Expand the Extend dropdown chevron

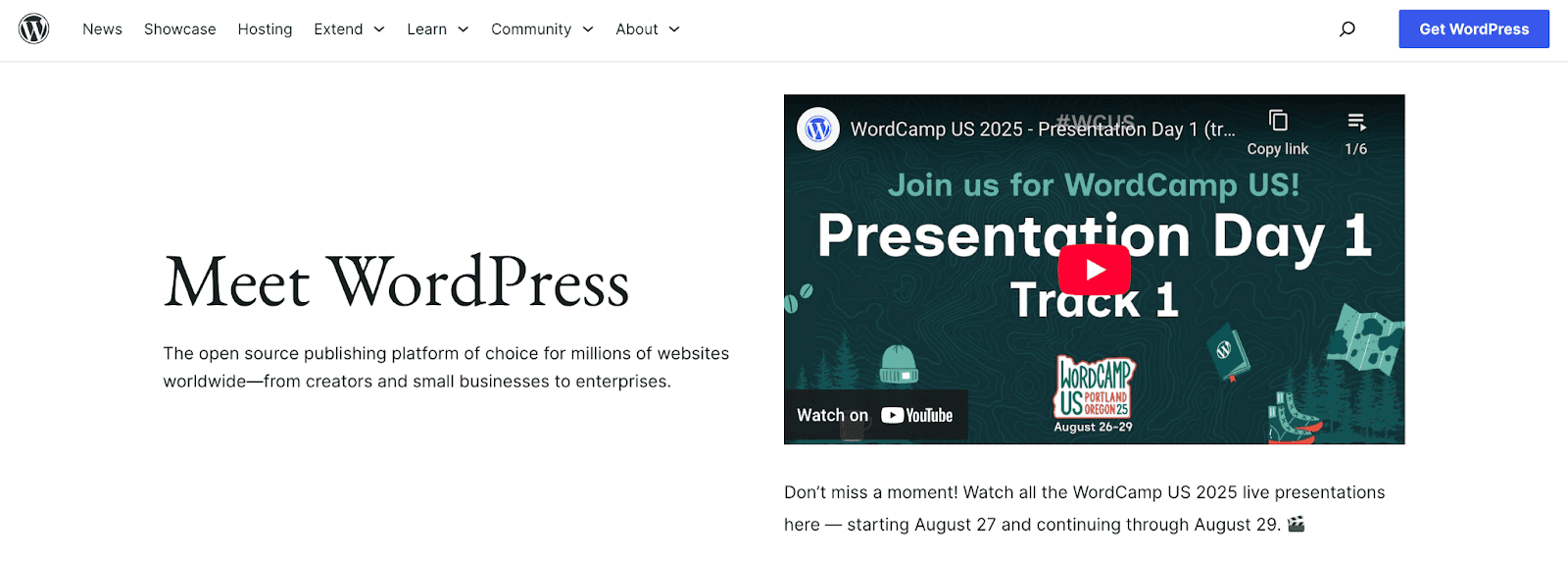tap(379, 29)
